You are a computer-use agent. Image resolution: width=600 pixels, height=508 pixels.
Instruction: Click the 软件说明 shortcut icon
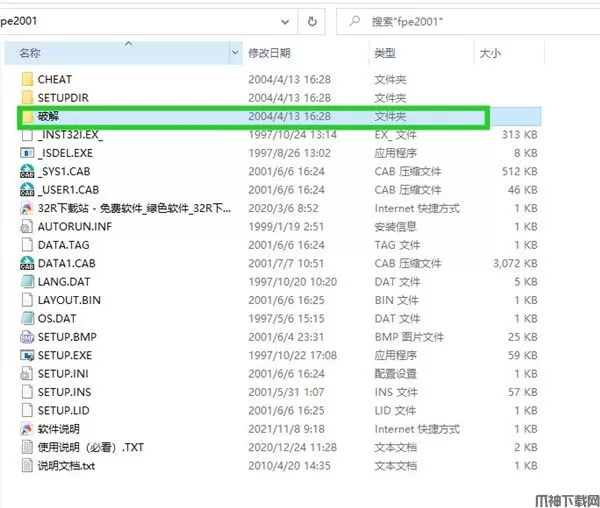click(27, 429)
